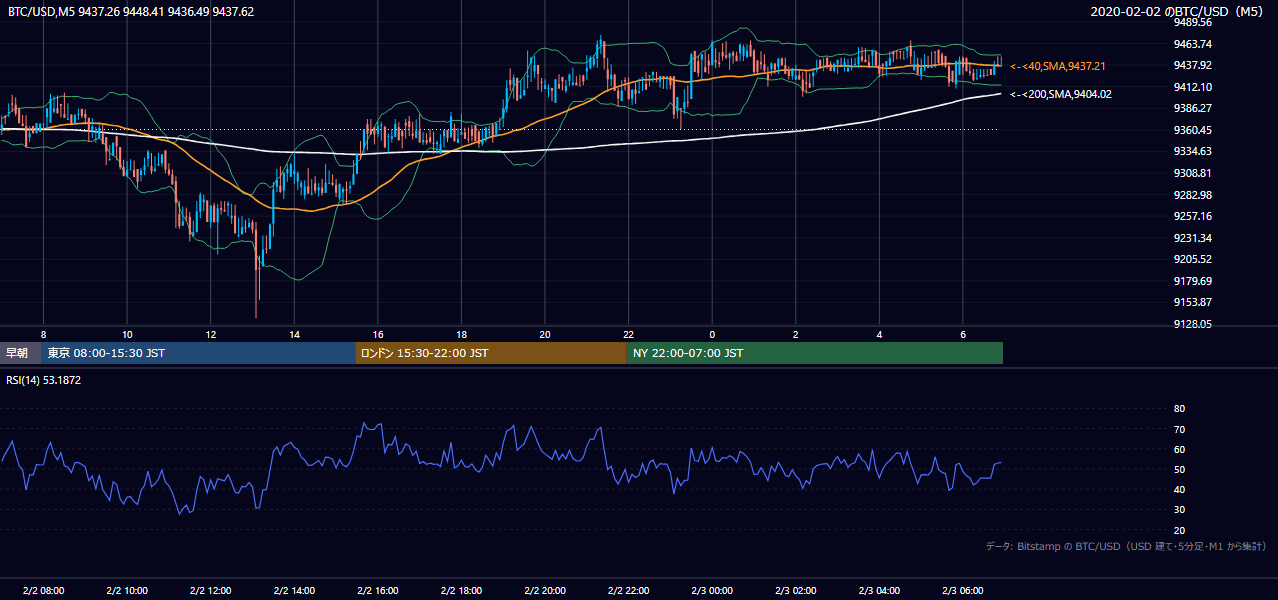Click price axis value 9308.81
The height and width of the screenshot is (600, 1278).
(1192, 173)
